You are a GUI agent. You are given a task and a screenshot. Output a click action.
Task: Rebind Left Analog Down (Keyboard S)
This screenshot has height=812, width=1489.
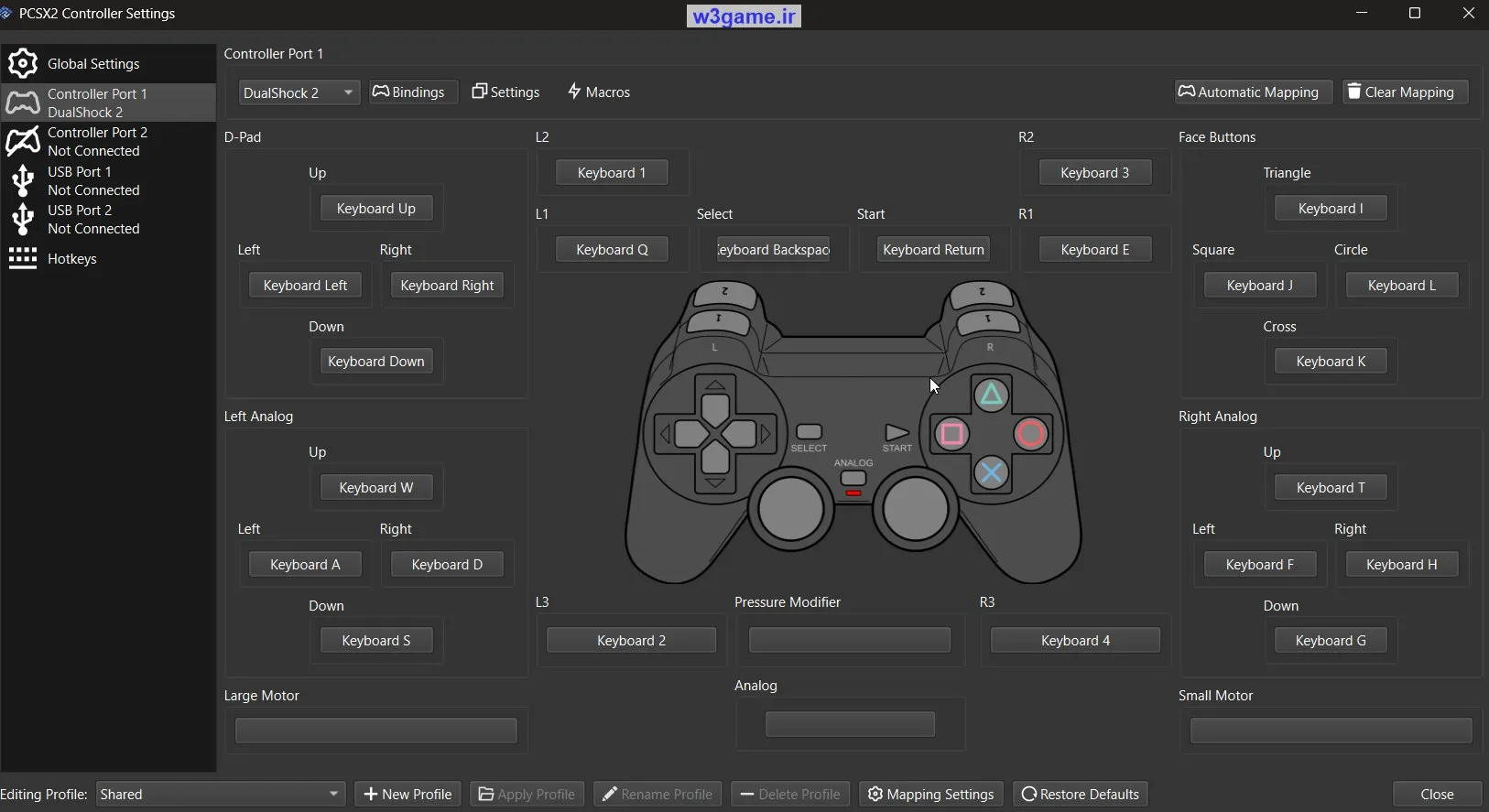pyautogui.click(x=376, y=640)
